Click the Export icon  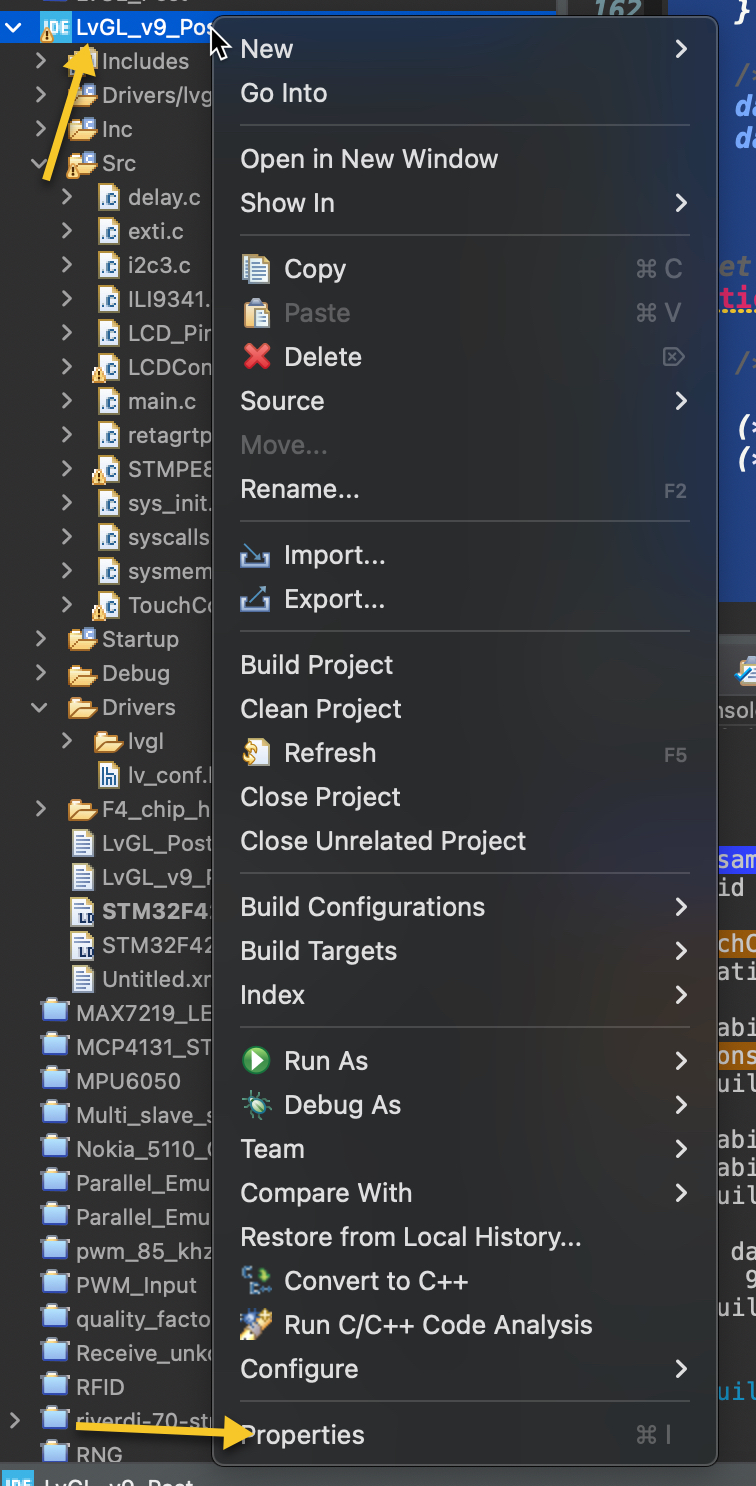[256, 600]
